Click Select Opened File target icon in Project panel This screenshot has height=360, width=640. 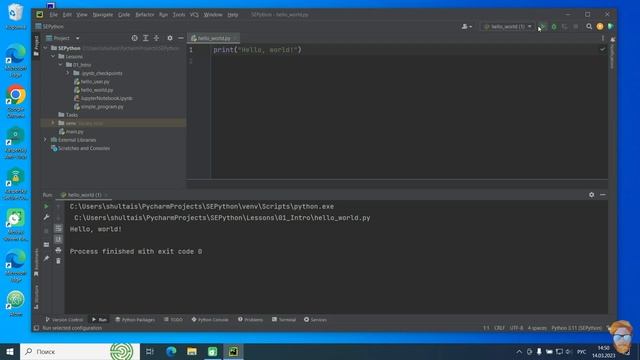click(135, 38)
